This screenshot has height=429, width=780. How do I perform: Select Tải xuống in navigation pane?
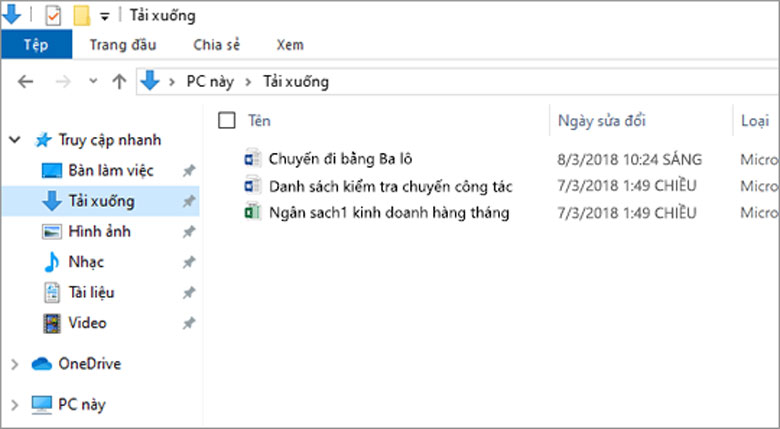click(101, 201)
